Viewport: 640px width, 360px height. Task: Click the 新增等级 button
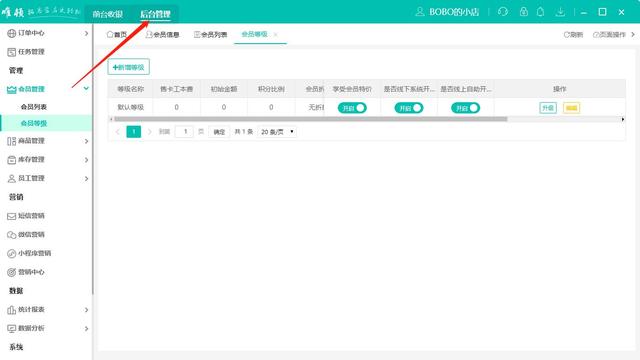pos(129,67)
